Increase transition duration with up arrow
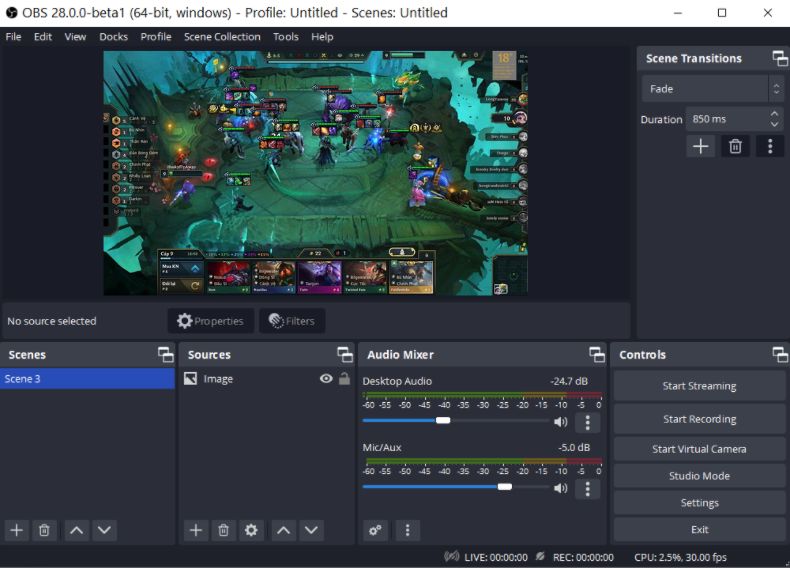 point(774,114)
